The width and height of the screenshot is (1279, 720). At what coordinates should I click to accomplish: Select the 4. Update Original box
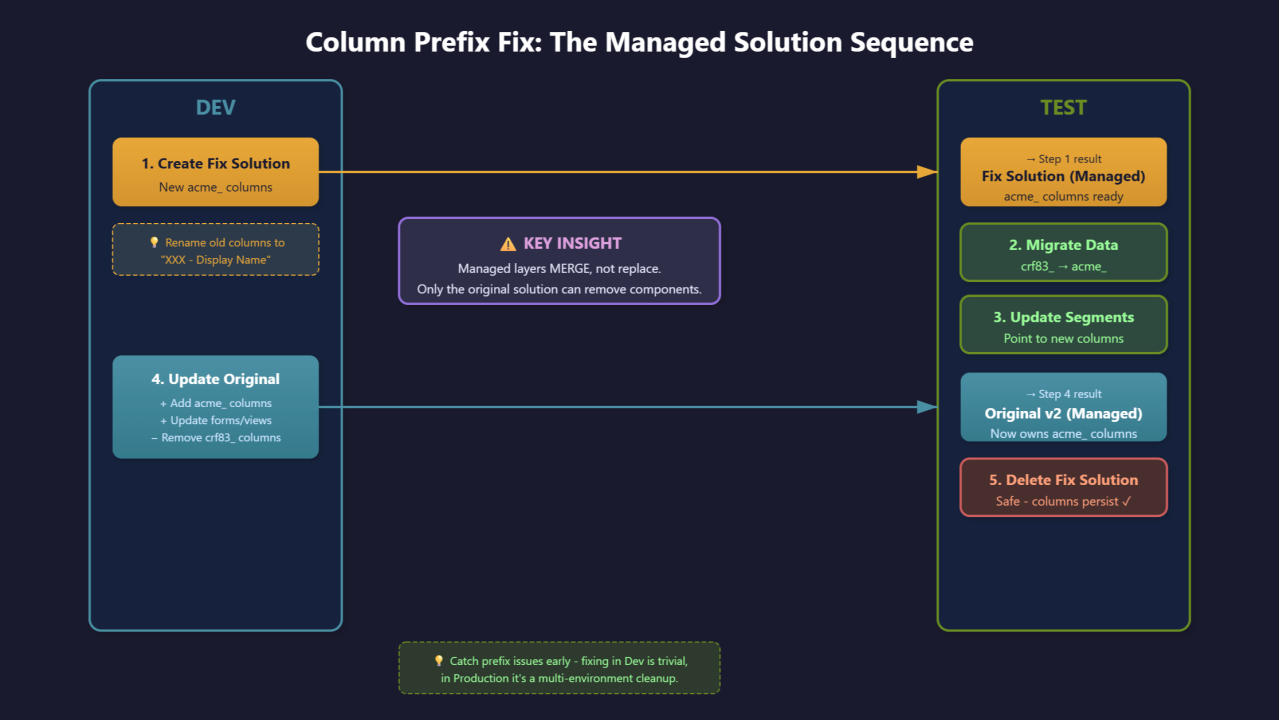click(x=215, y=407)
